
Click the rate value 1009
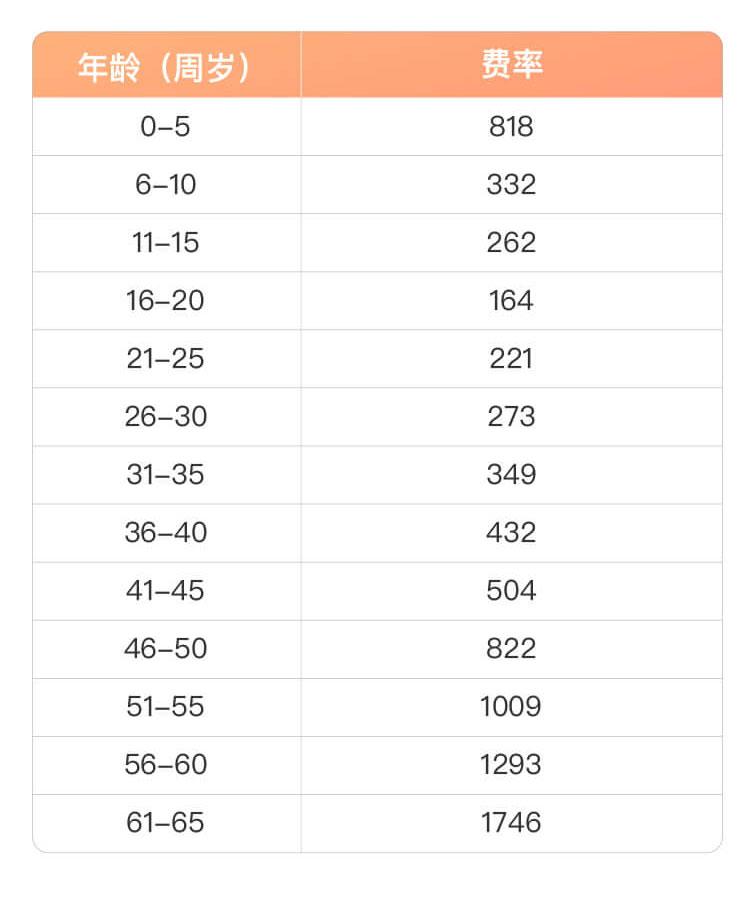(511, 707)
